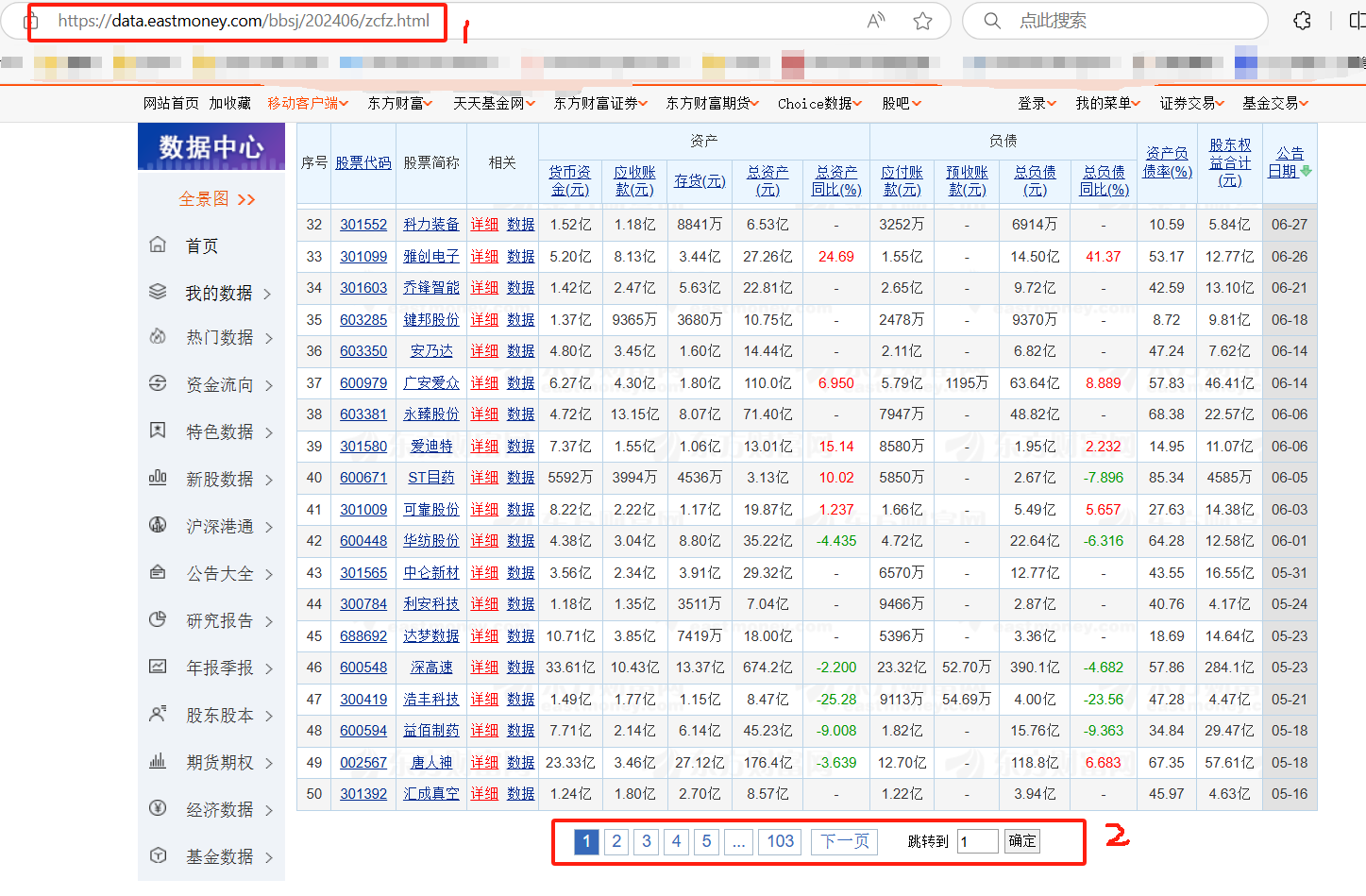Screen dimensions: 1366x896
Task: Click the 首页 home icon in sidebar
Action: 158,245
